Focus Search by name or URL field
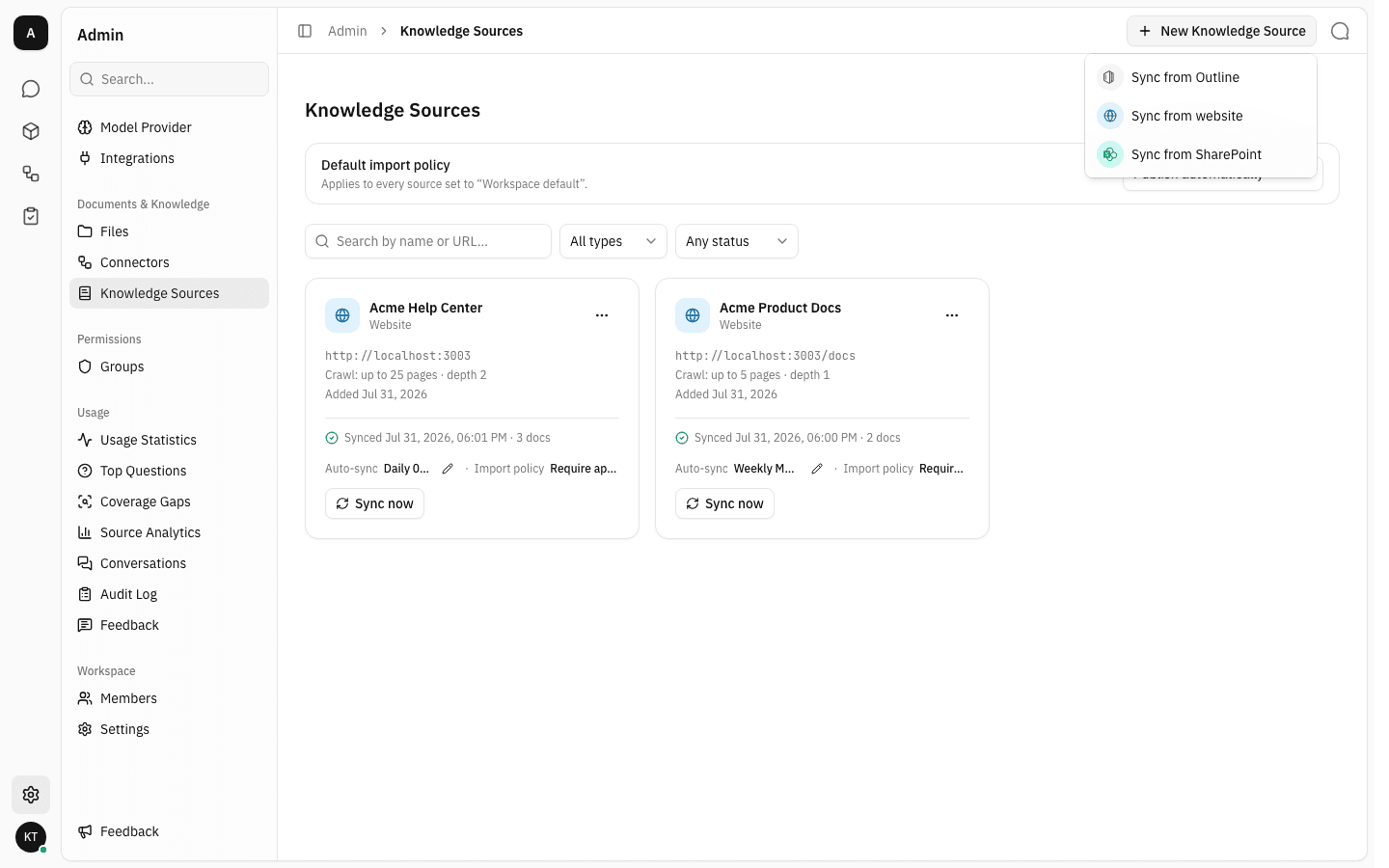 pos(428,241)
